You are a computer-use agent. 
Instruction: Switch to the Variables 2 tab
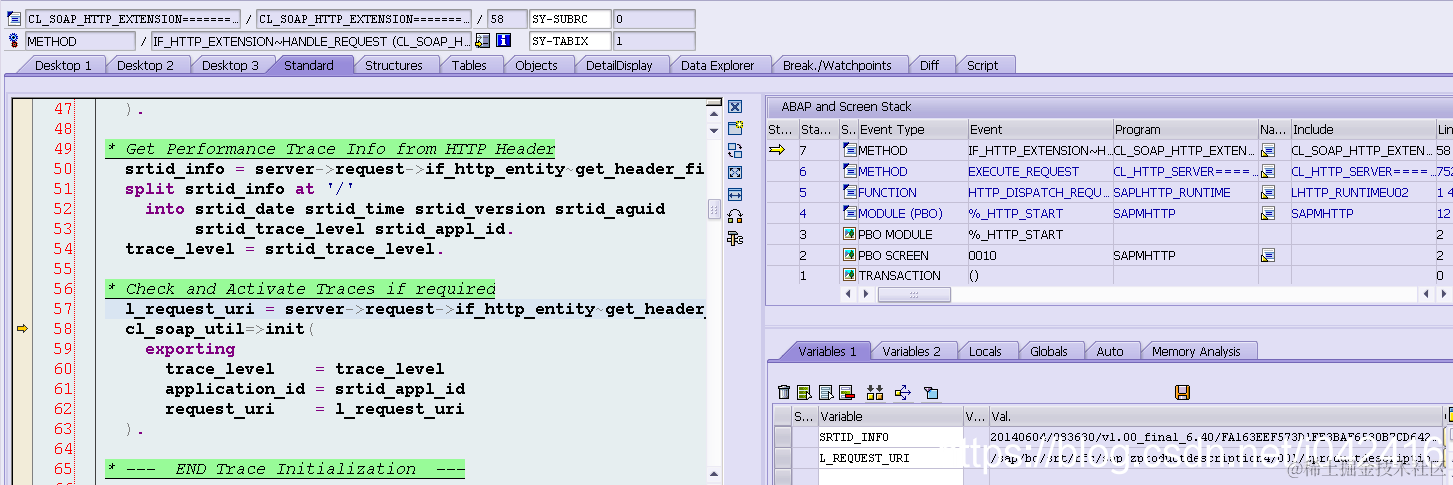pyautogui.click(x=912, y=351)
